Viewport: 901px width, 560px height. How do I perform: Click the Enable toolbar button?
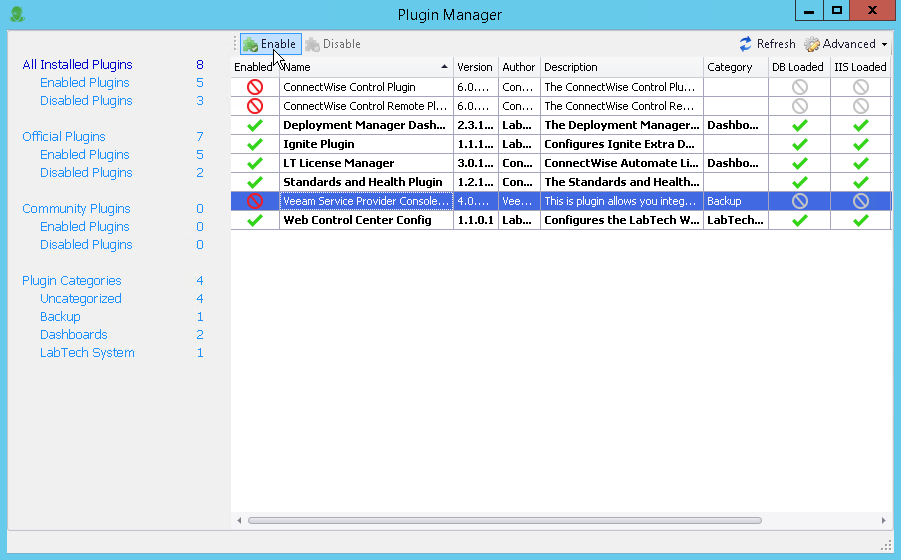point(270,44)
